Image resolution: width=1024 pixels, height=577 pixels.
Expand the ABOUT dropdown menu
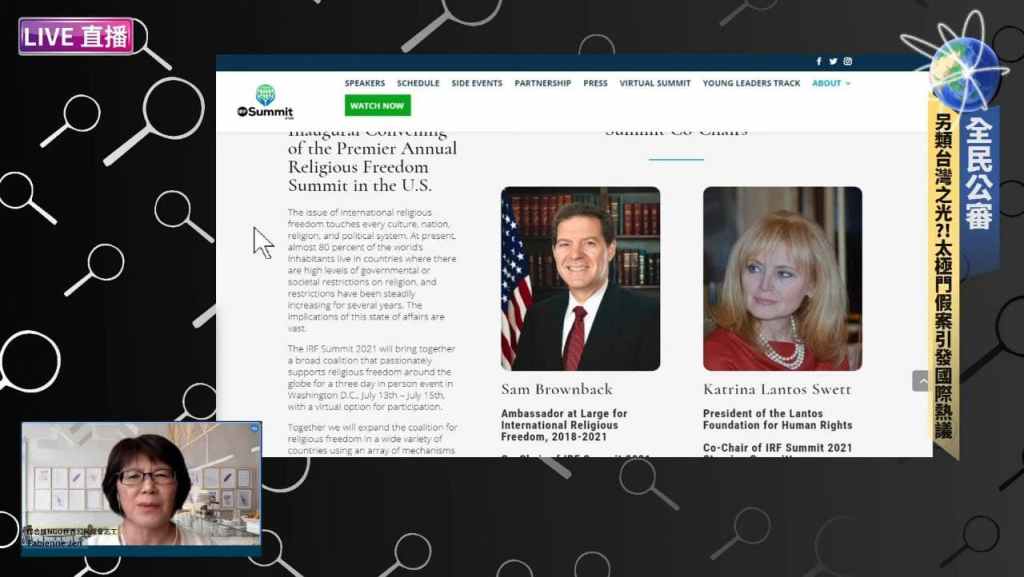(831, 83)
